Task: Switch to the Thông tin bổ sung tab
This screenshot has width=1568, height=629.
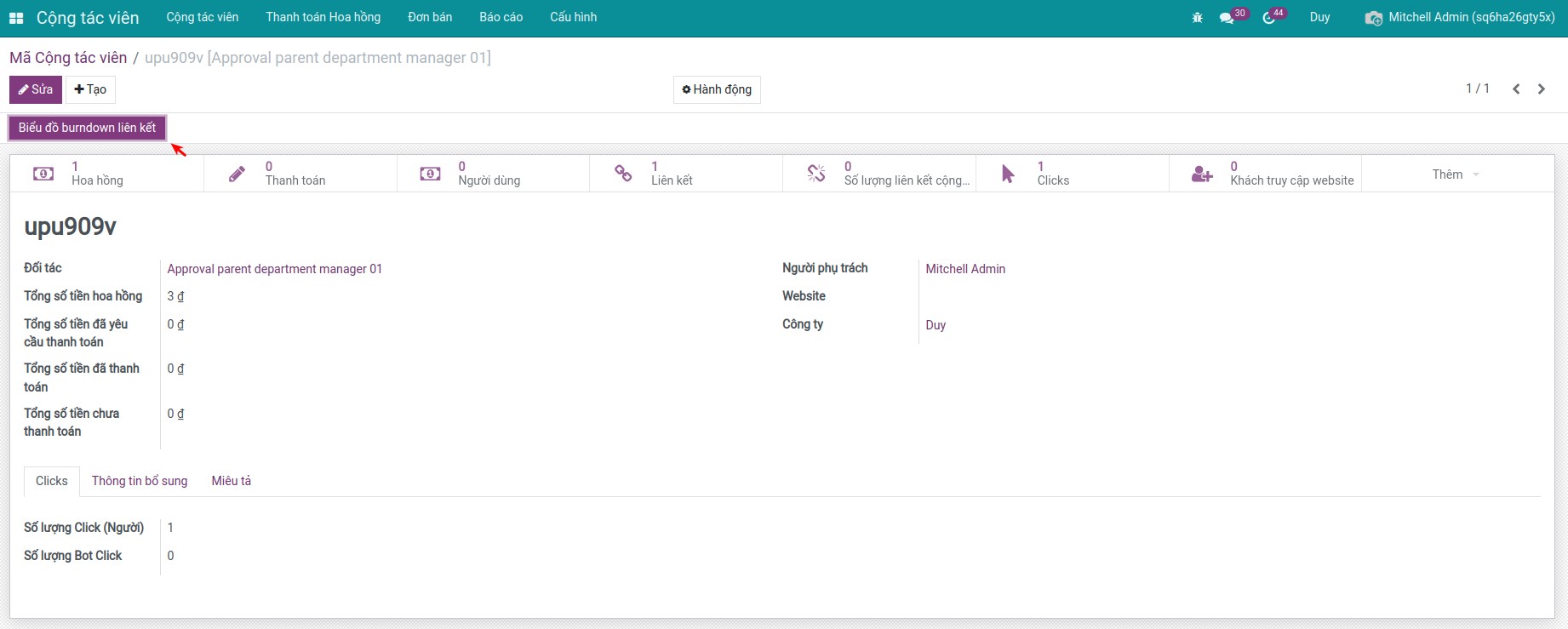Action: tap(140, 481)
